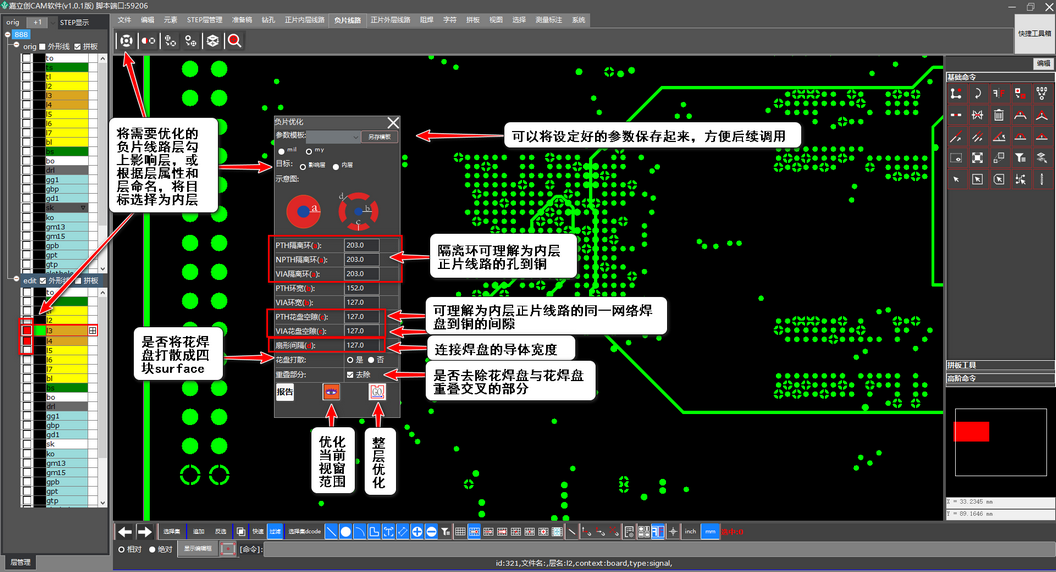Select the 相对 radio button
The image size is (1056, 572).
point(122,549)
